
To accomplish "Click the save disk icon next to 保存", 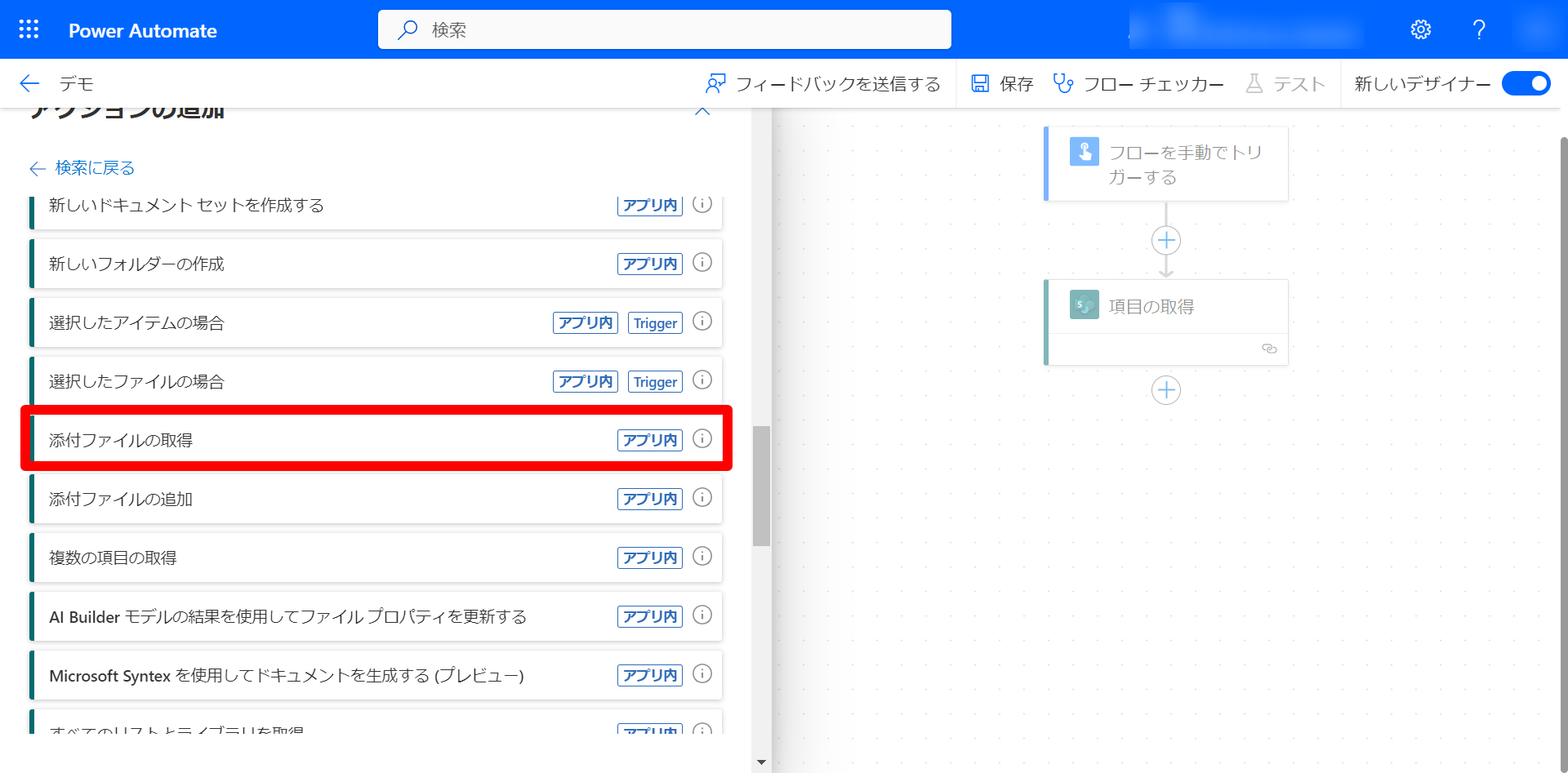I will coord(980,82).
